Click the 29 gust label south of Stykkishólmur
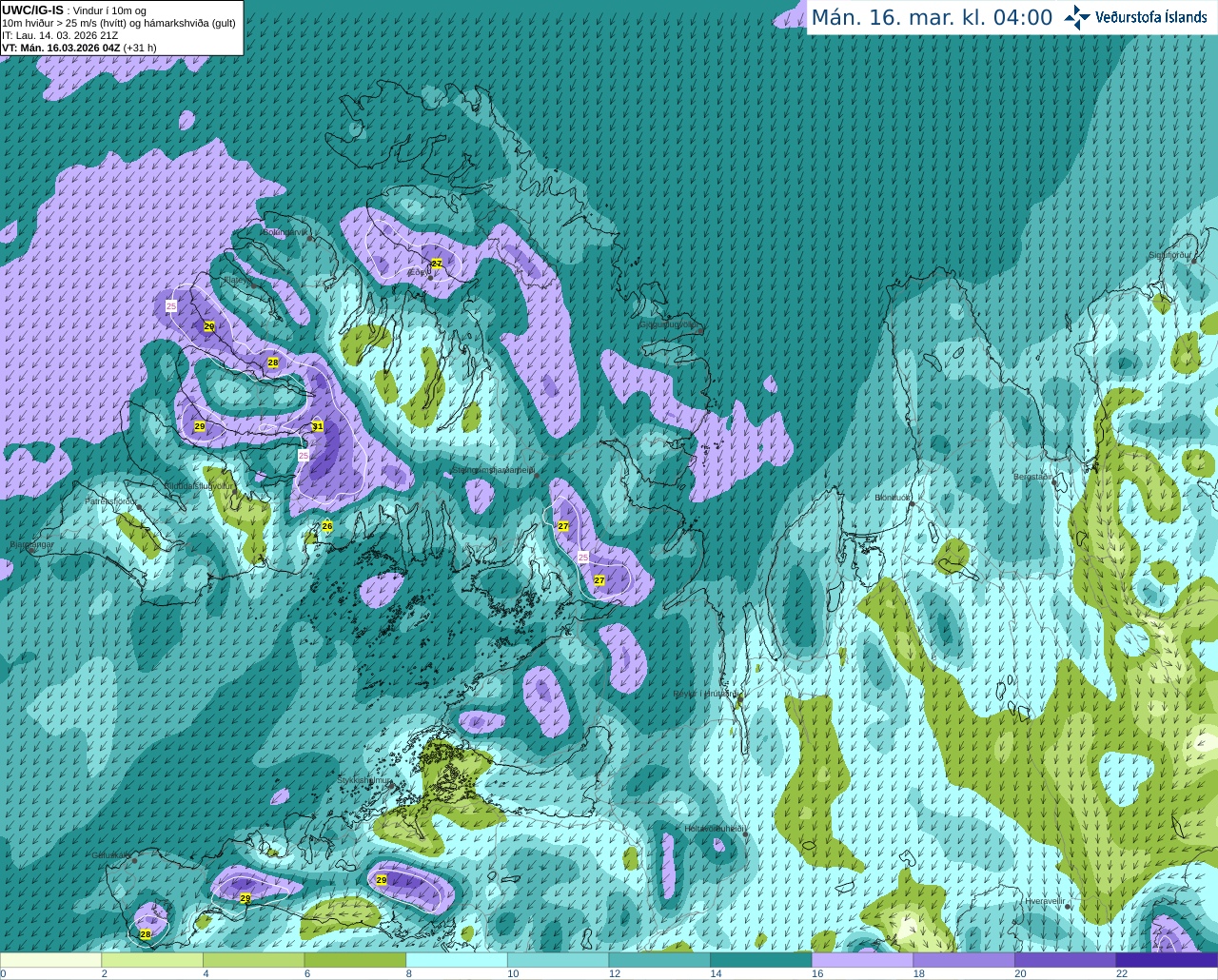The image size is (1218, 980). click(382, 880)
